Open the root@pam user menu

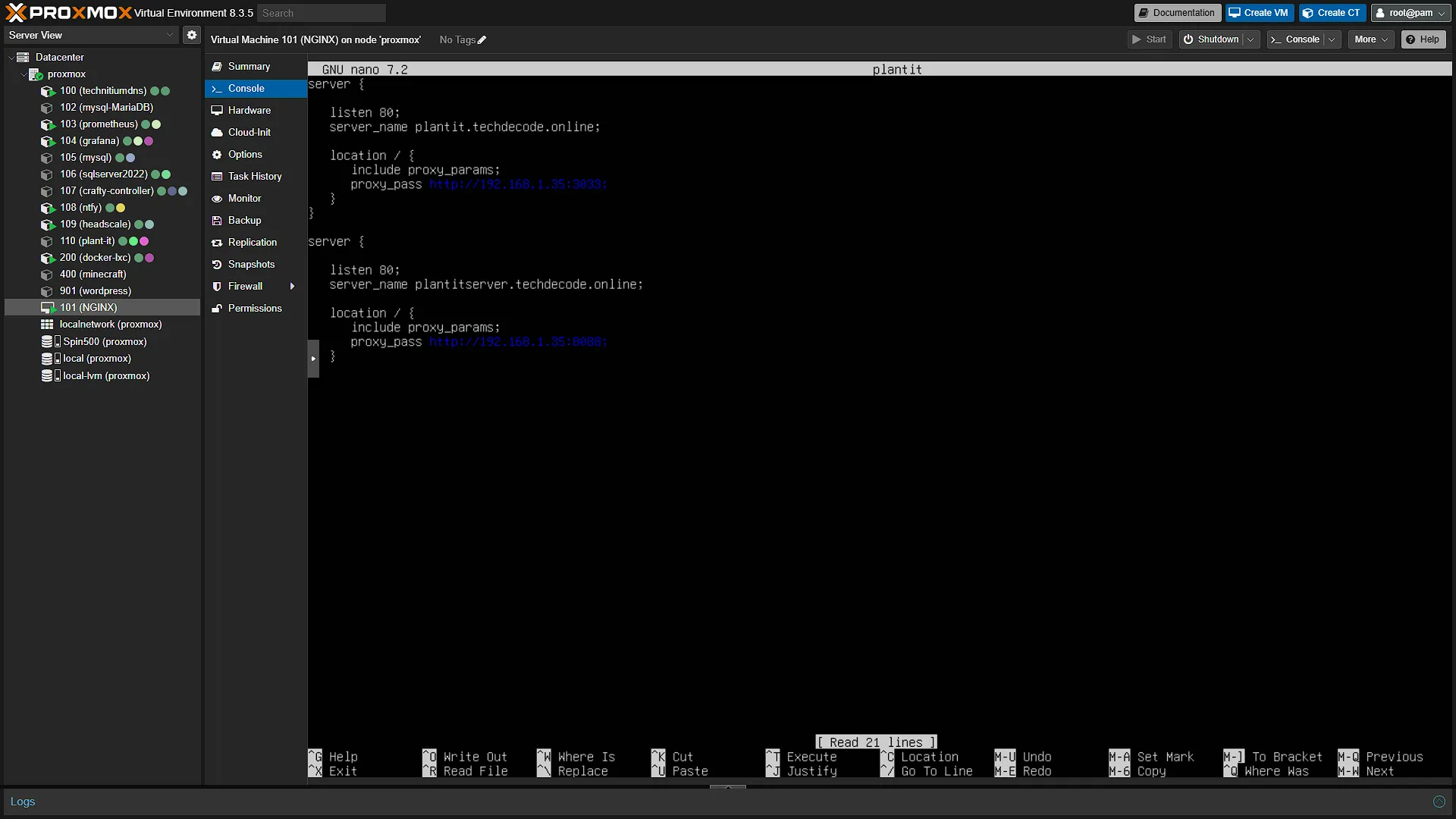[1410, 13]
